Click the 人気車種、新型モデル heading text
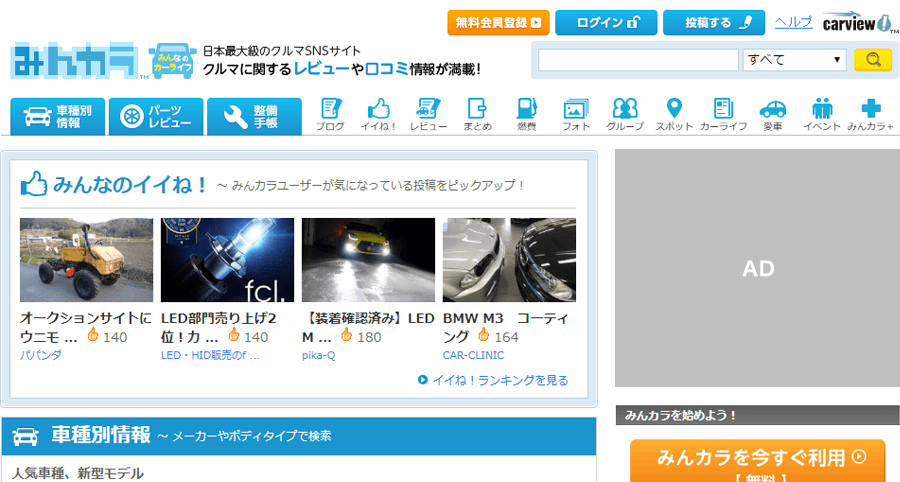Image resolution: width=900 pixels, height=482 pixels. point(77,473)
